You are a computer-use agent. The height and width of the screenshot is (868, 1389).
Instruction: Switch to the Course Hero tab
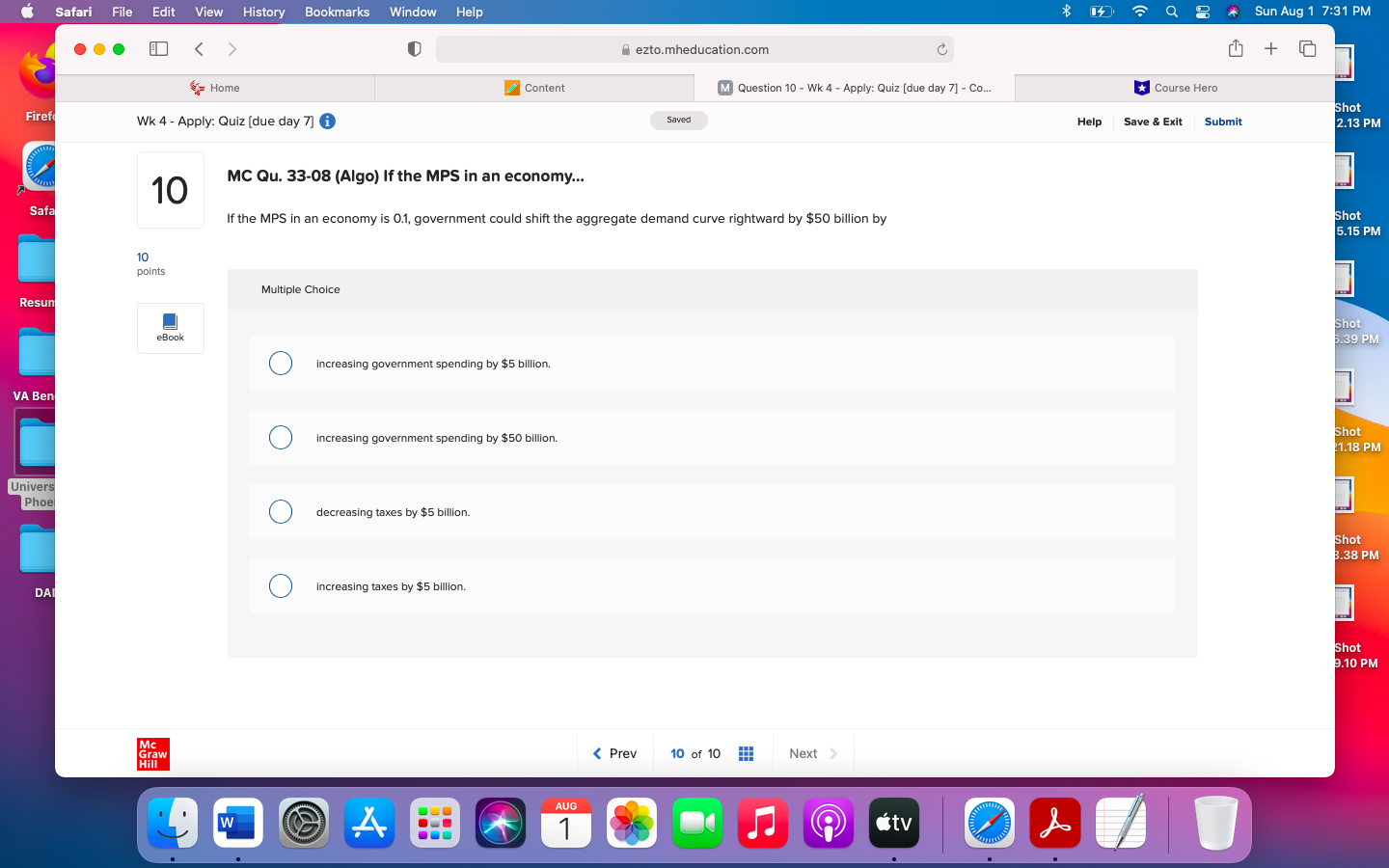click(1176, 87)
